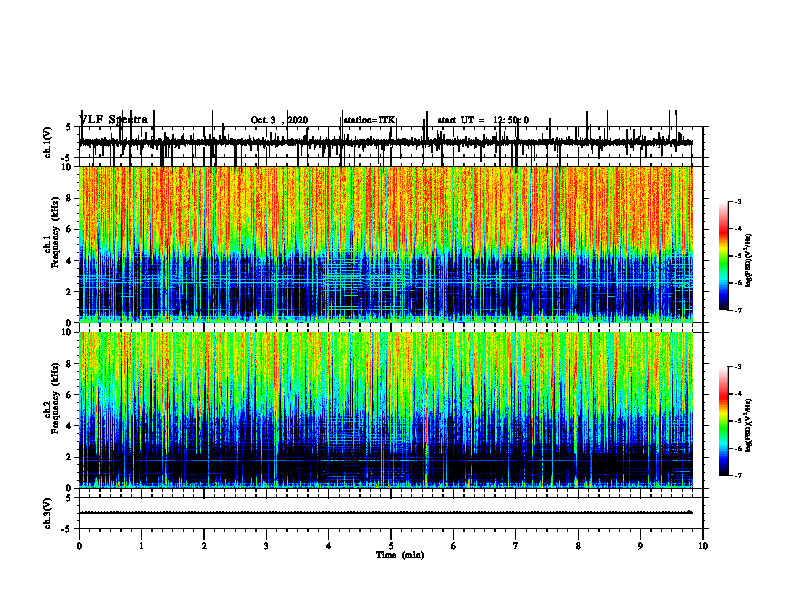Click the "Time (min)" x-axis label

400,555
